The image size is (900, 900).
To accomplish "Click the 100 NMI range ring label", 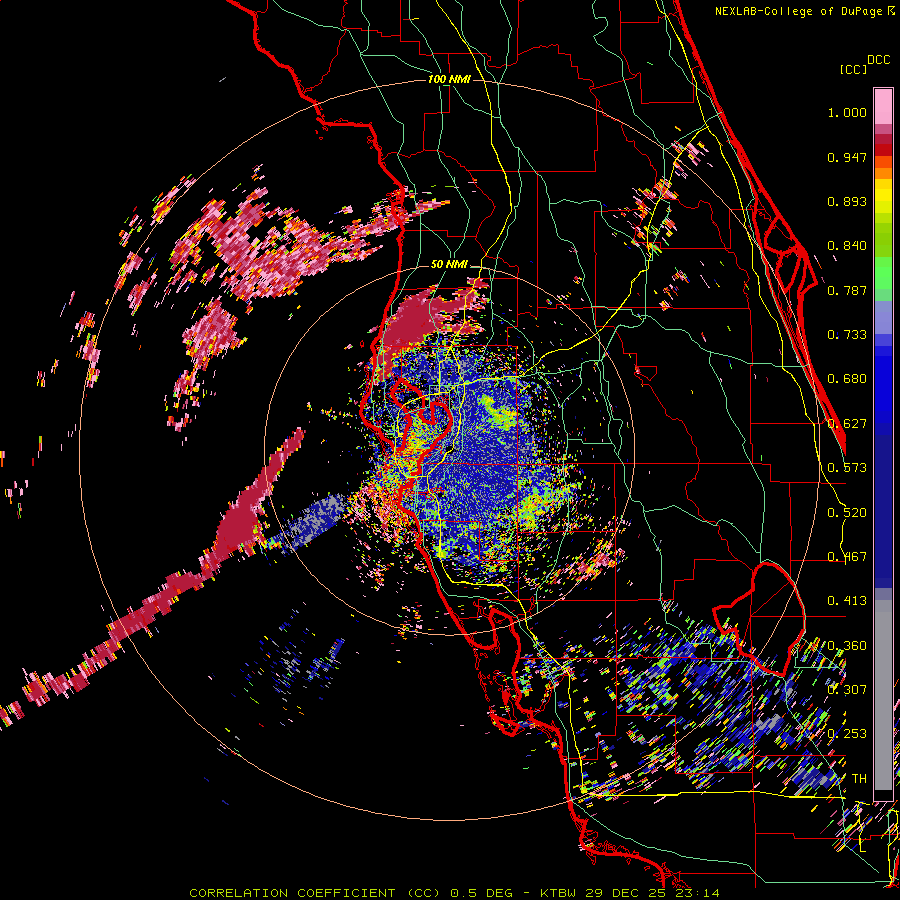I will click(x=449, y=79).
